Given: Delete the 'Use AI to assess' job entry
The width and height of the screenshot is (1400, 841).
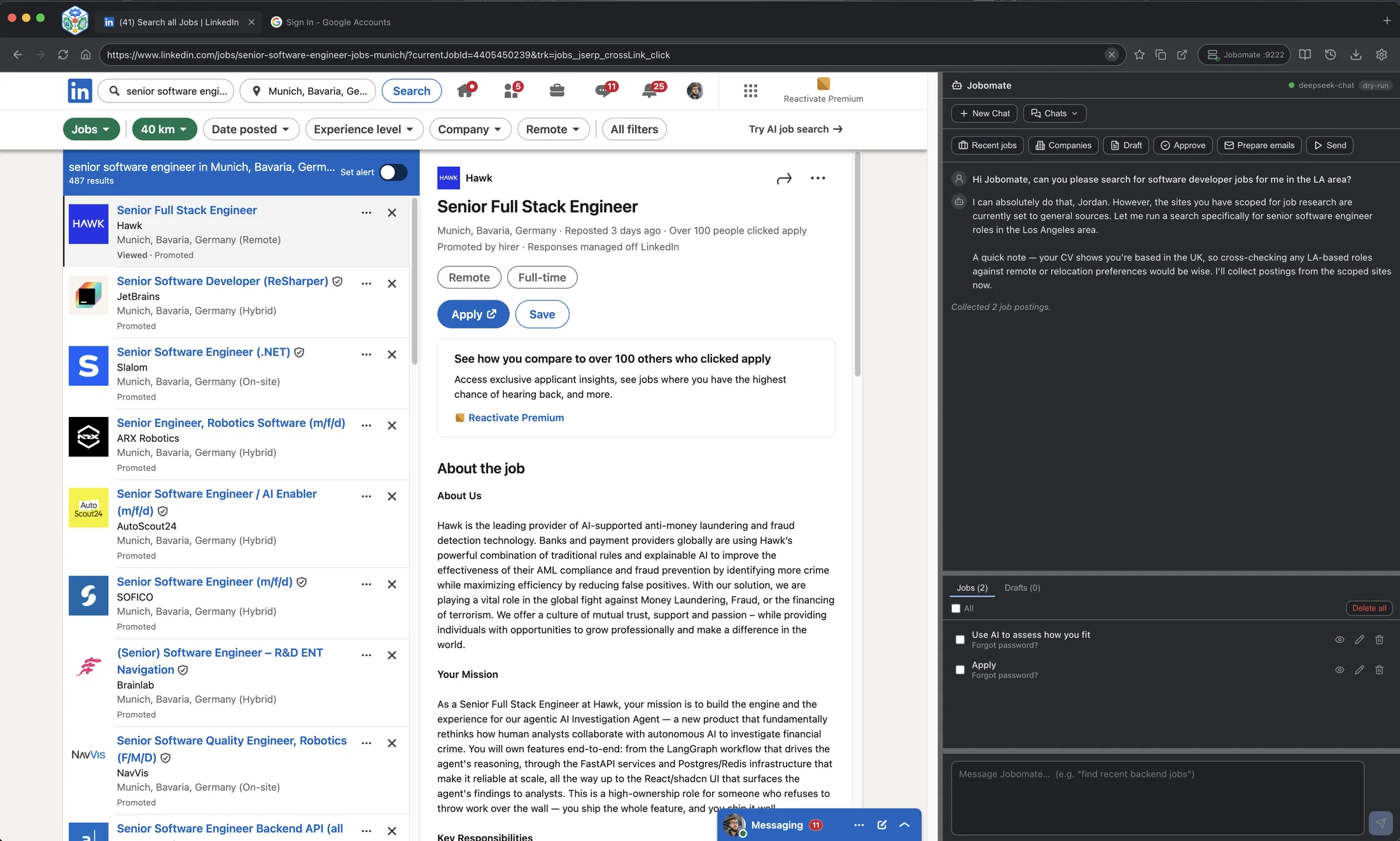Looking at the screenshot, I should click(x=1379, y=640).
